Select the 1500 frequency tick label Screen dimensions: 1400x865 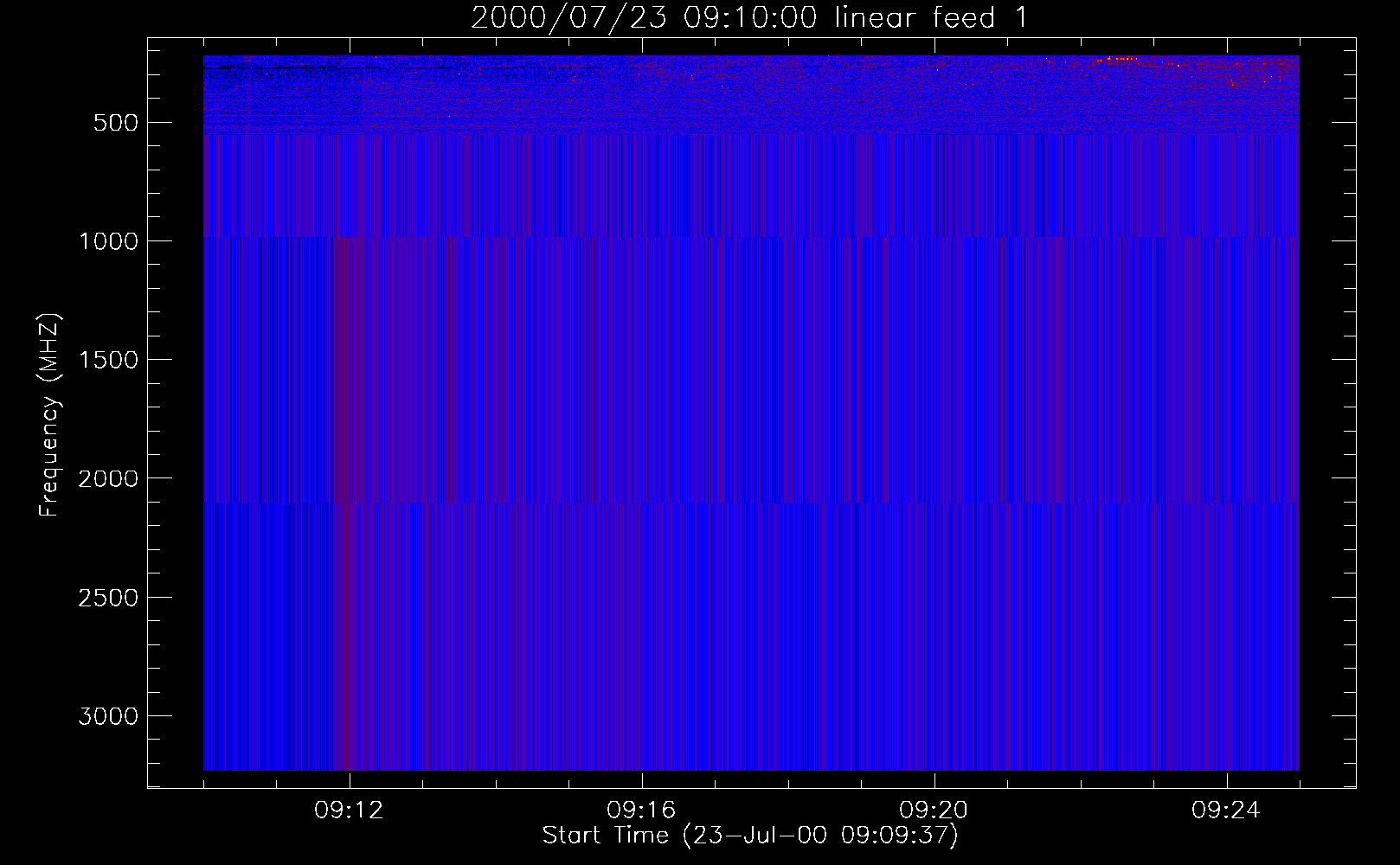(108, 360)
